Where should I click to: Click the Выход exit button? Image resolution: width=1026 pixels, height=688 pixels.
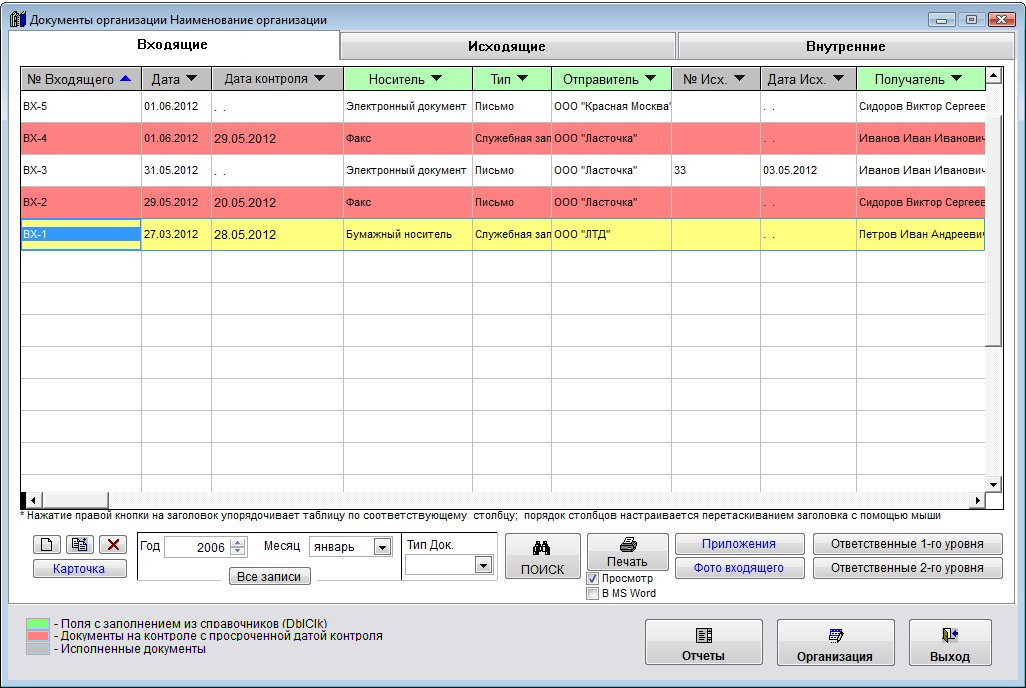[949, 642]
